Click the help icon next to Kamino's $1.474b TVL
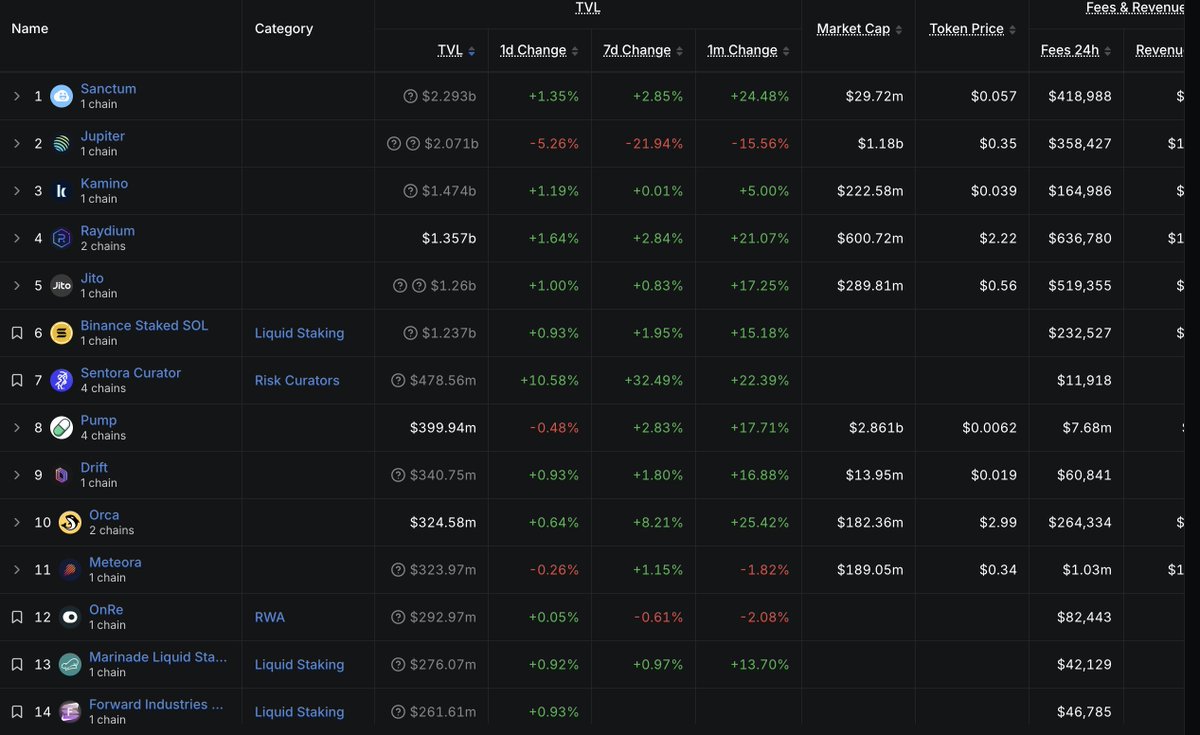The height and width of the screenshot is (735, 1200). [410, 191]
